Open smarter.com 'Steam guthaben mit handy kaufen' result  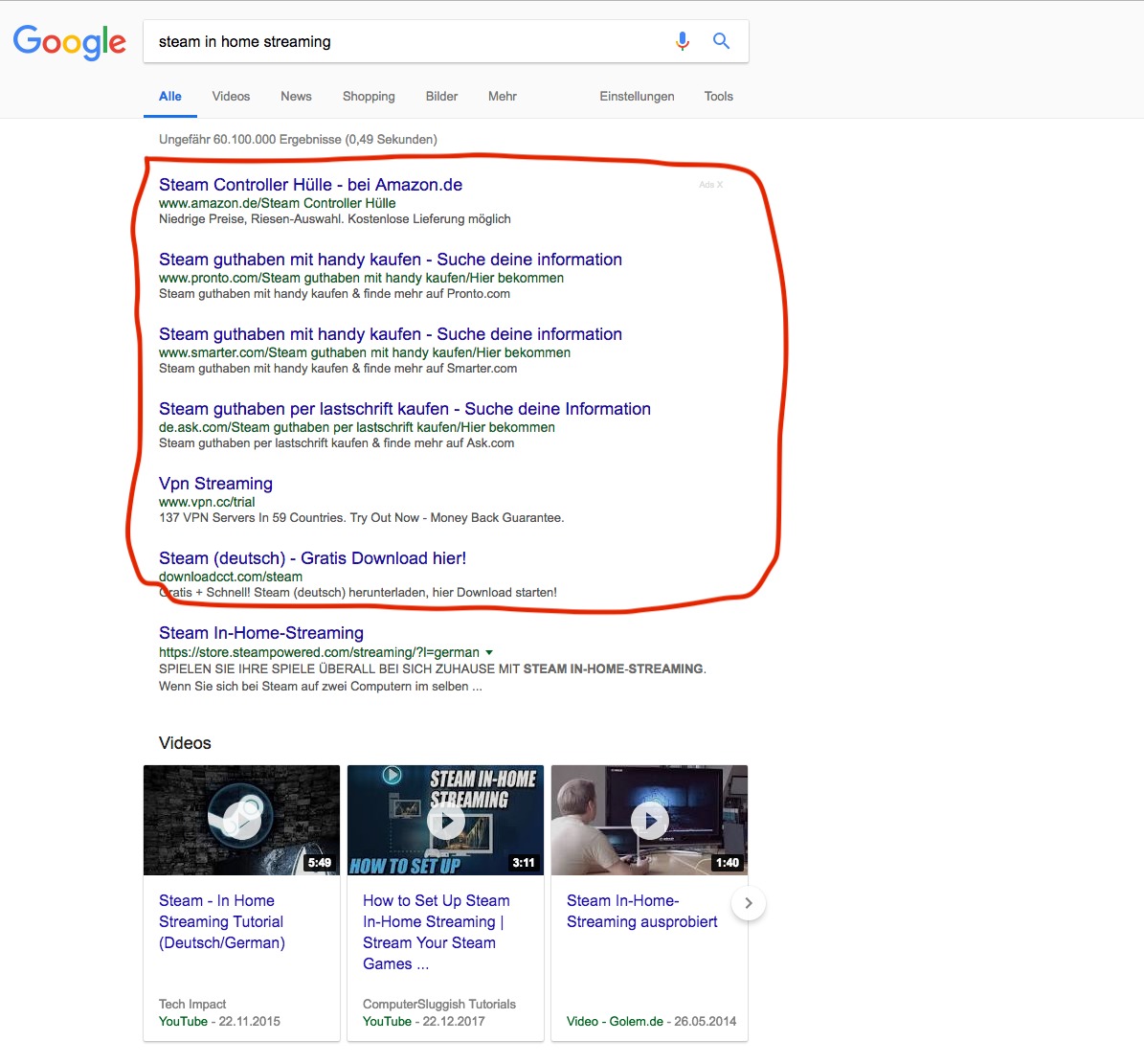(x=391, y=334)
